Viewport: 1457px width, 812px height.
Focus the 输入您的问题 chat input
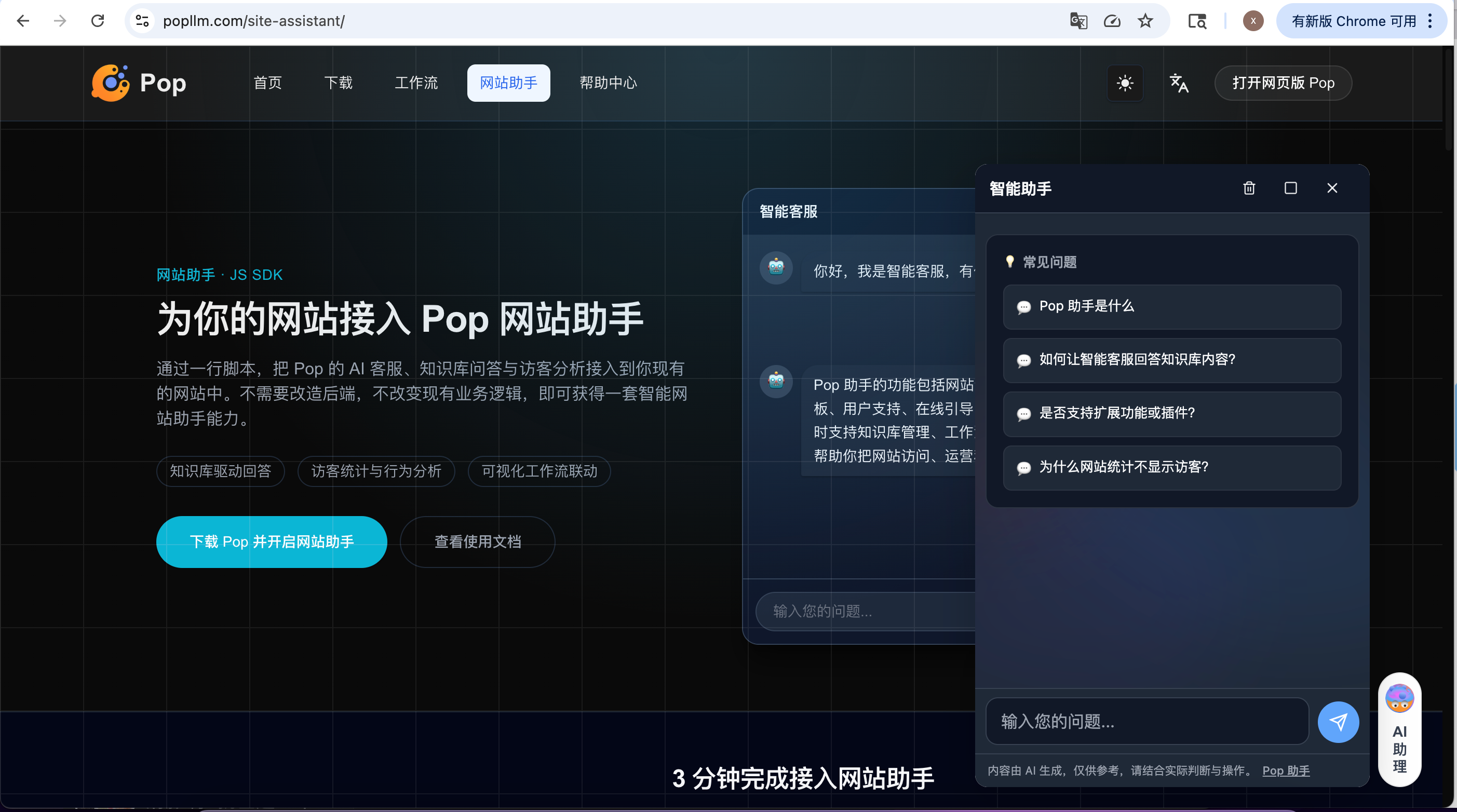(x=1146, y=722)
